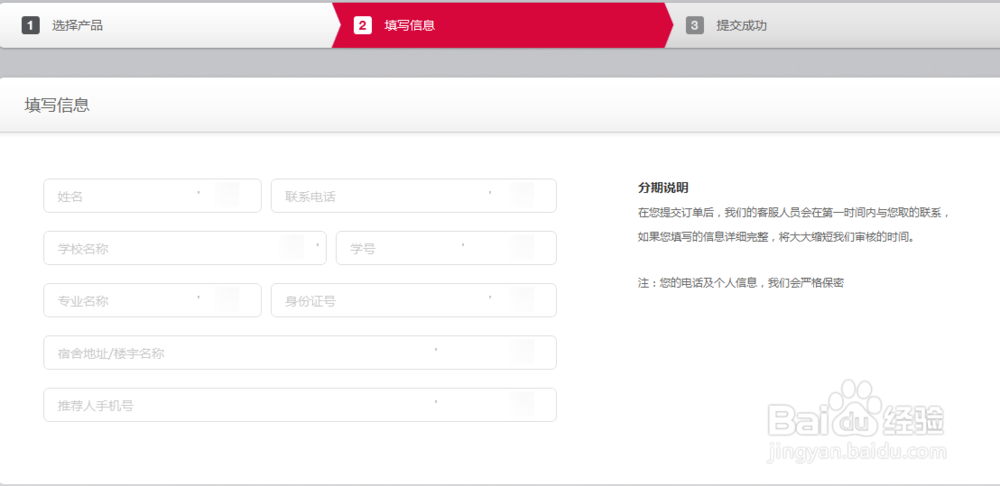
Task: Click the 分期说明 heading
Action: 663,188
